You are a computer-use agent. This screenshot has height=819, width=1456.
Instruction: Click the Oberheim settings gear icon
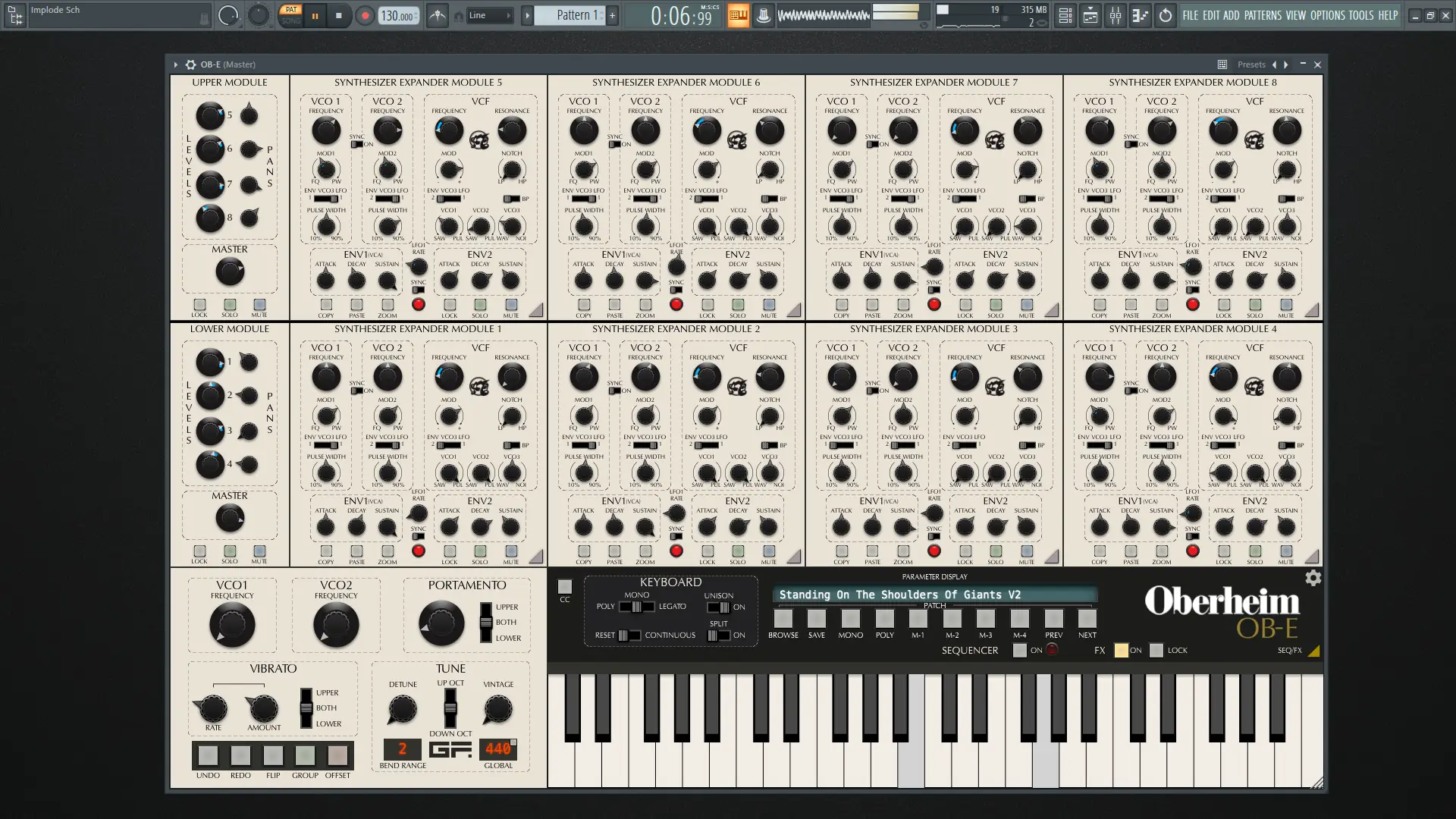pos(1313,579)
